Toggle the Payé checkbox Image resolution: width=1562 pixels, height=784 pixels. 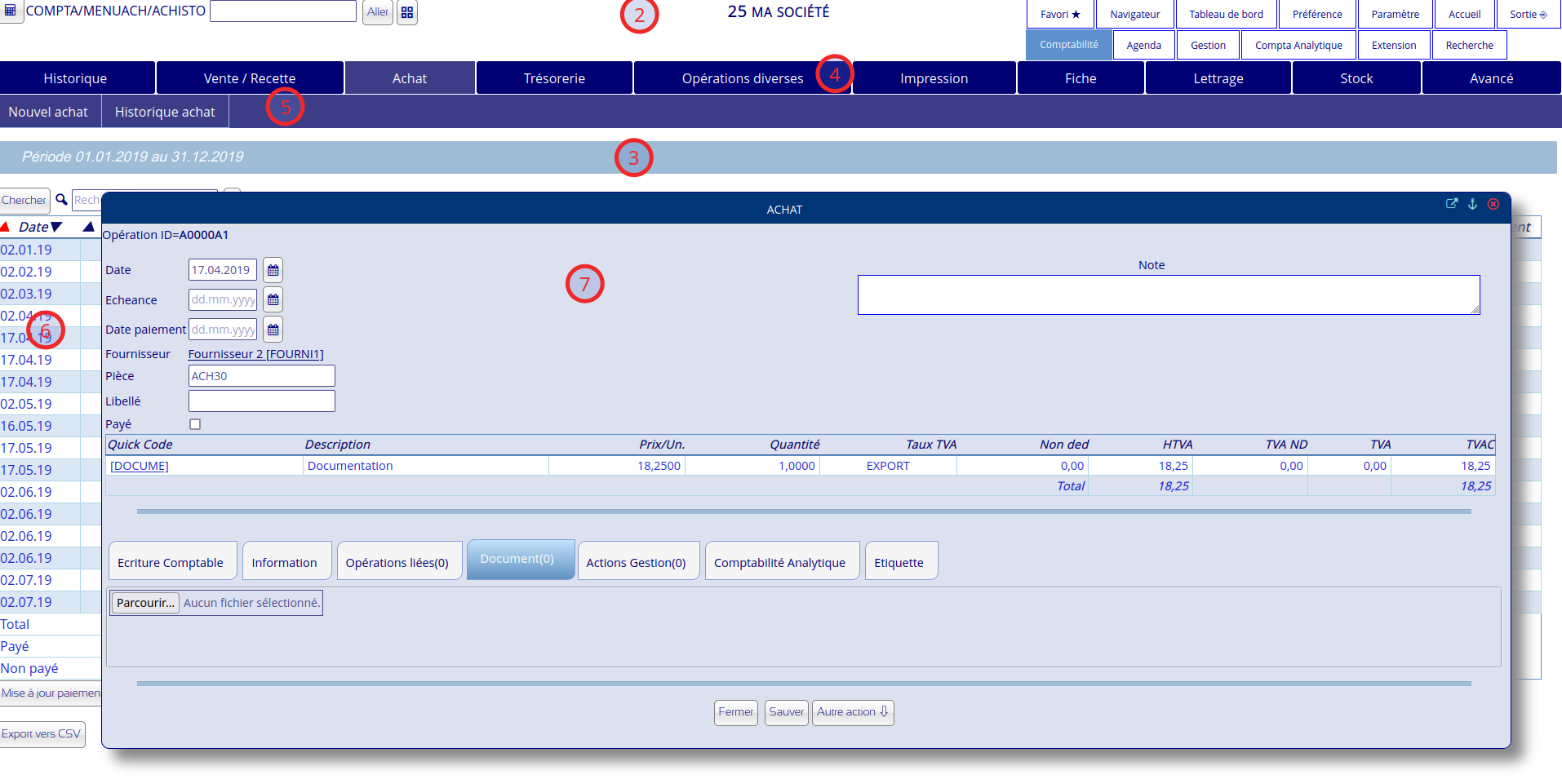(x=195, y=424)
